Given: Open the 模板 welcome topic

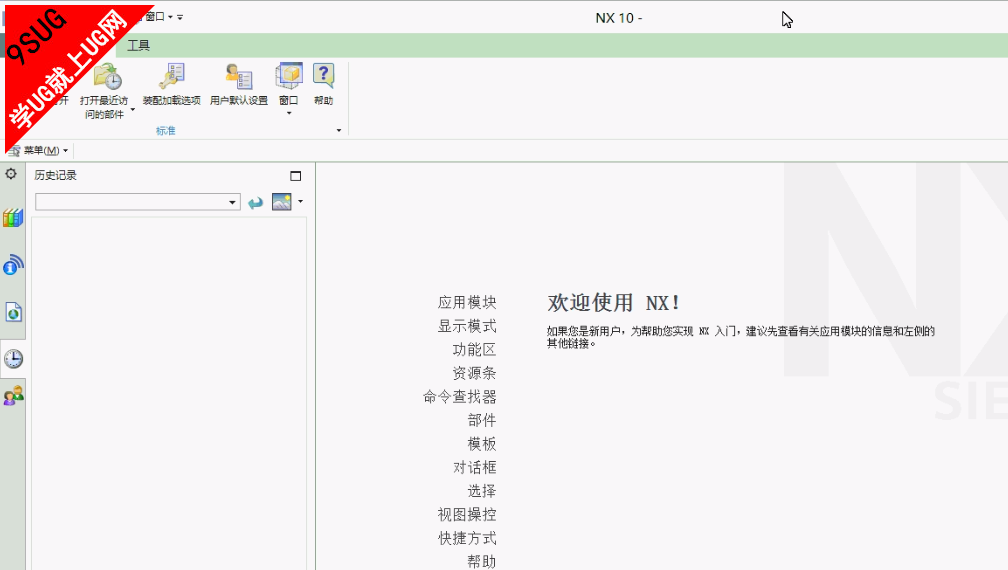Looking at the screenshot, I should pos(482,444).
